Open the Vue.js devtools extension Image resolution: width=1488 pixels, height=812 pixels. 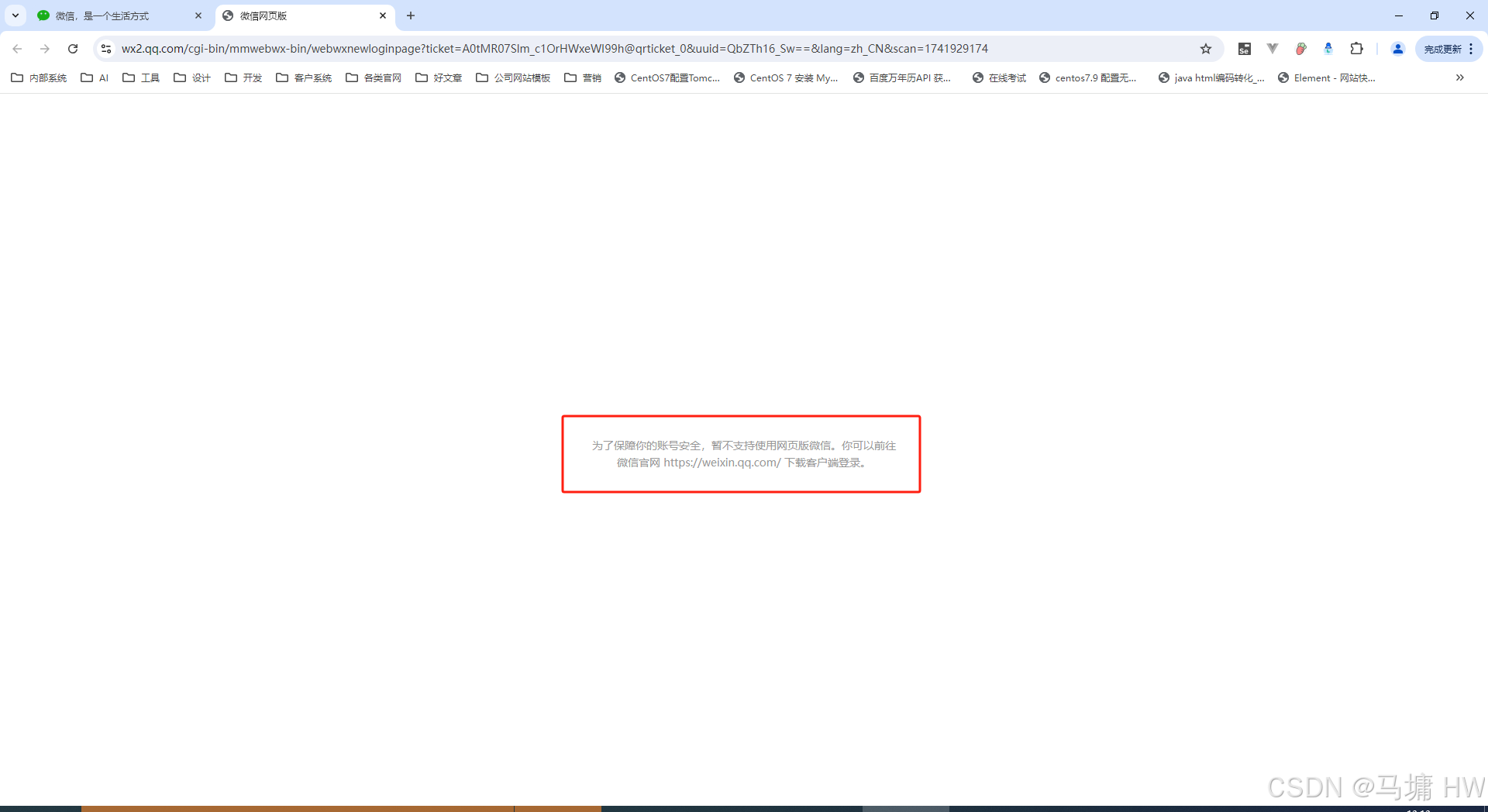1272,48
